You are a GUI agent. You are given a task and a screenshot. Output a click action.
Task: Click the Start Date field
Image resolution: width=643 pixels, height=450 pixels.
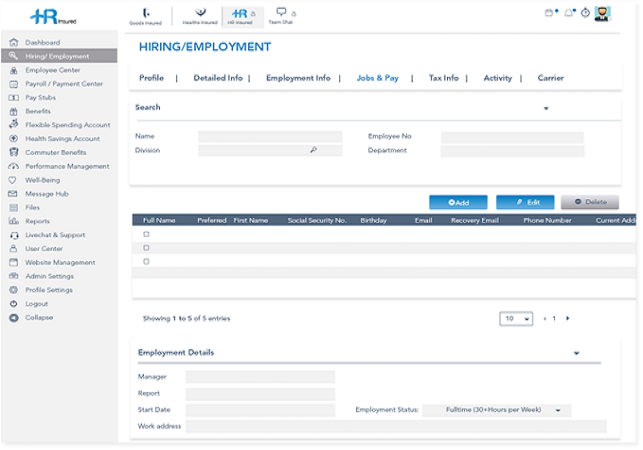click(260, 410)
